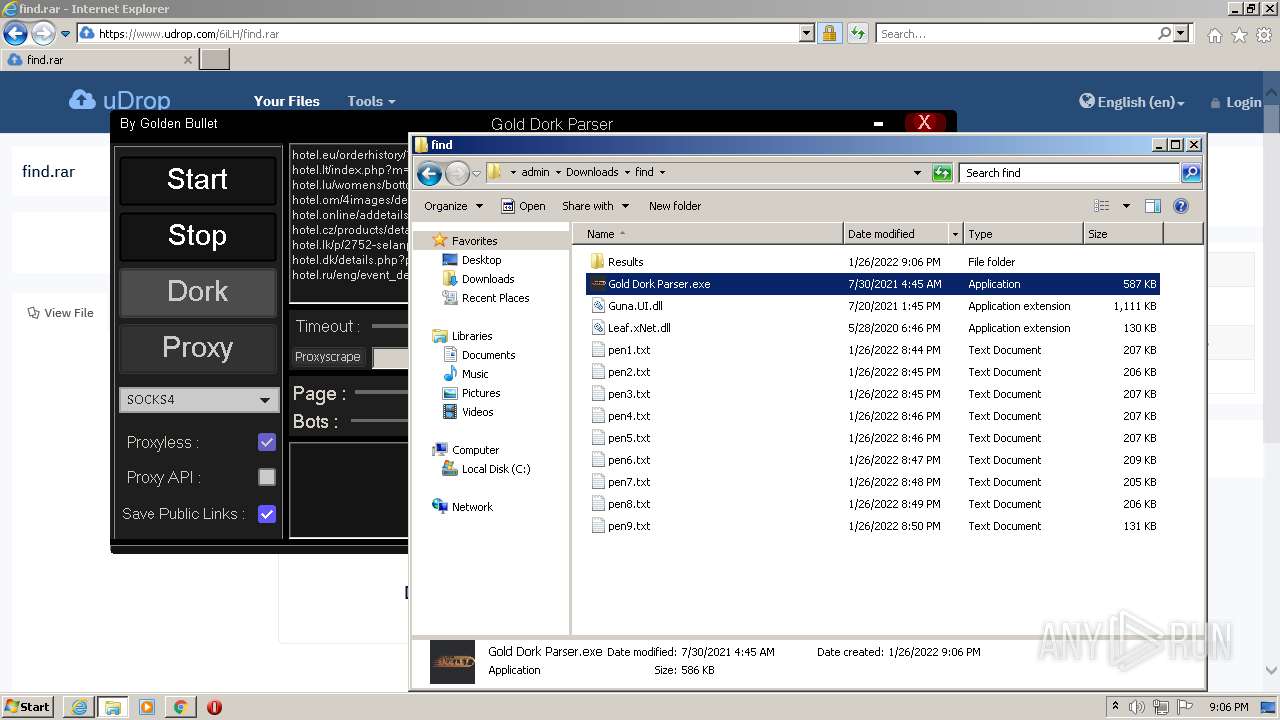Click the Start button in Gold Dork Parser
Screen dimensions: 1280x720
point(197,180)
